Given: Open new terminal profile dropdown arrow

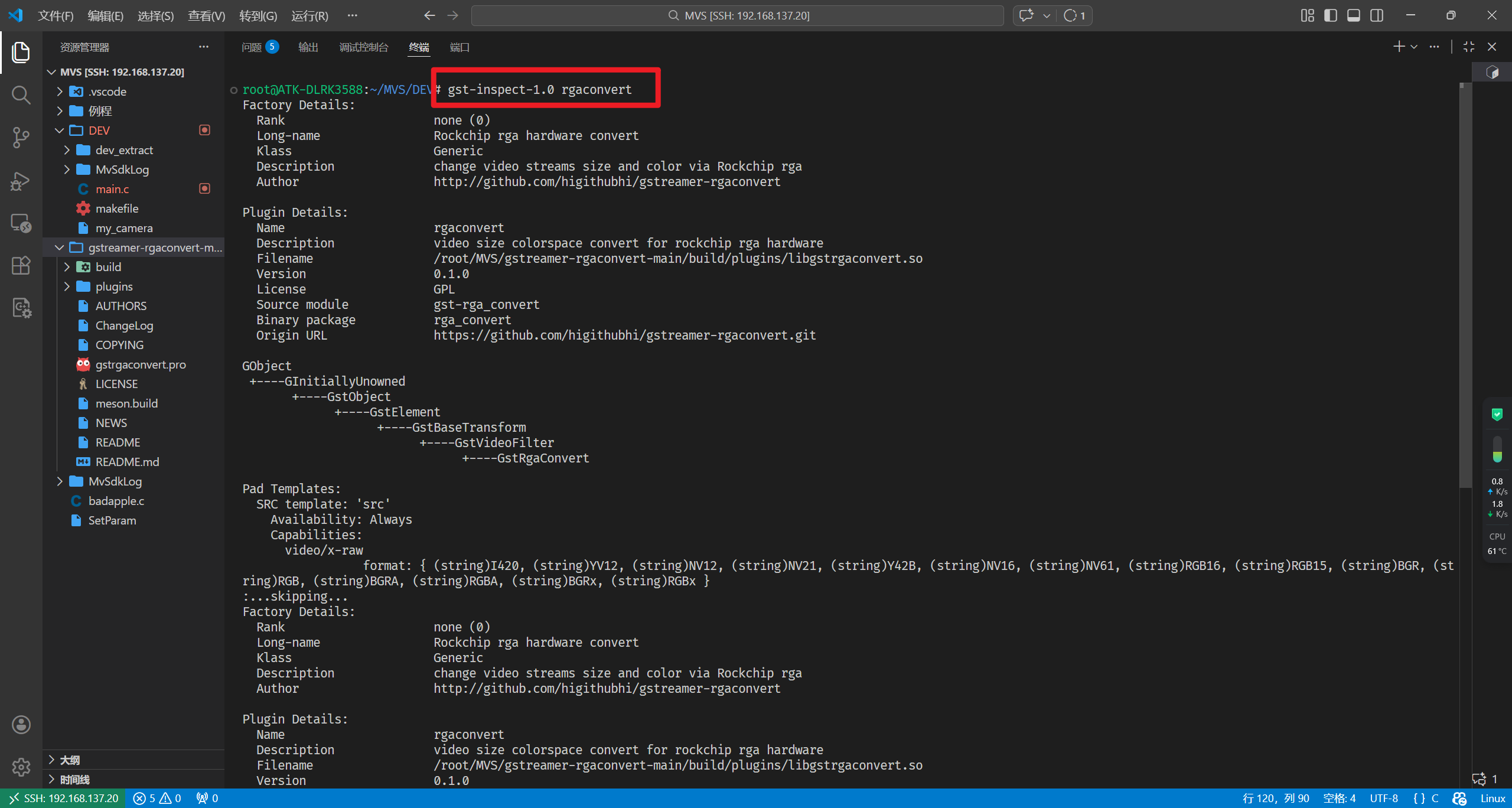Looking at the screenshot, I should point(1414,47).
